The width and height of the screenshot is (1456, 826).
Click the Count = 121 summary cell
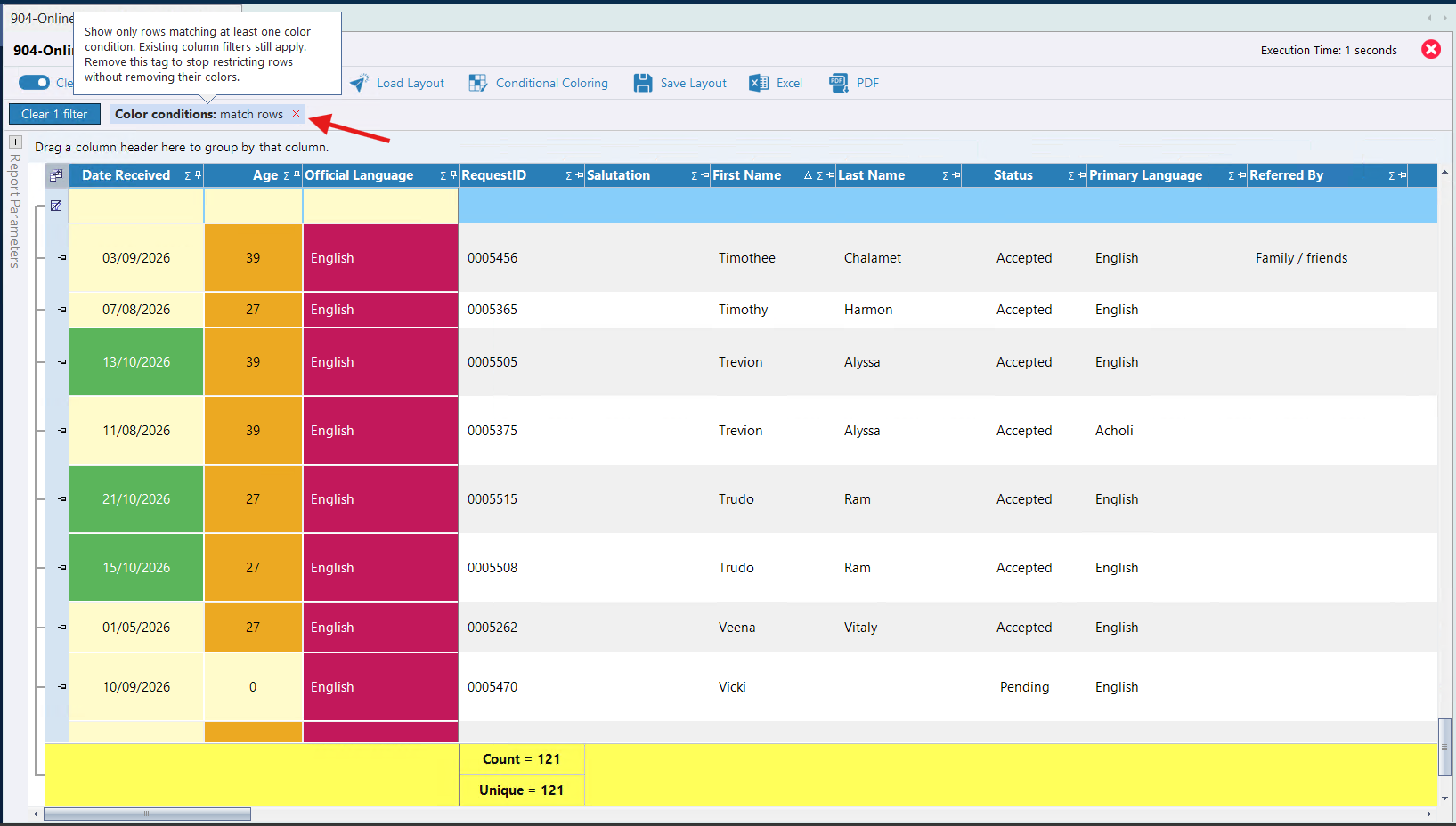521,759
